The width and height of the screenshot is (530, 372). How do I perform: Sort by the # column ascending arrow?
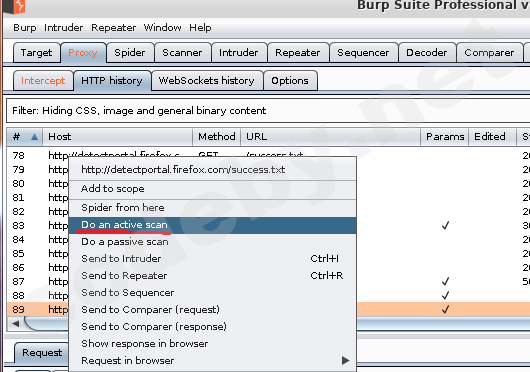point(34,137)
